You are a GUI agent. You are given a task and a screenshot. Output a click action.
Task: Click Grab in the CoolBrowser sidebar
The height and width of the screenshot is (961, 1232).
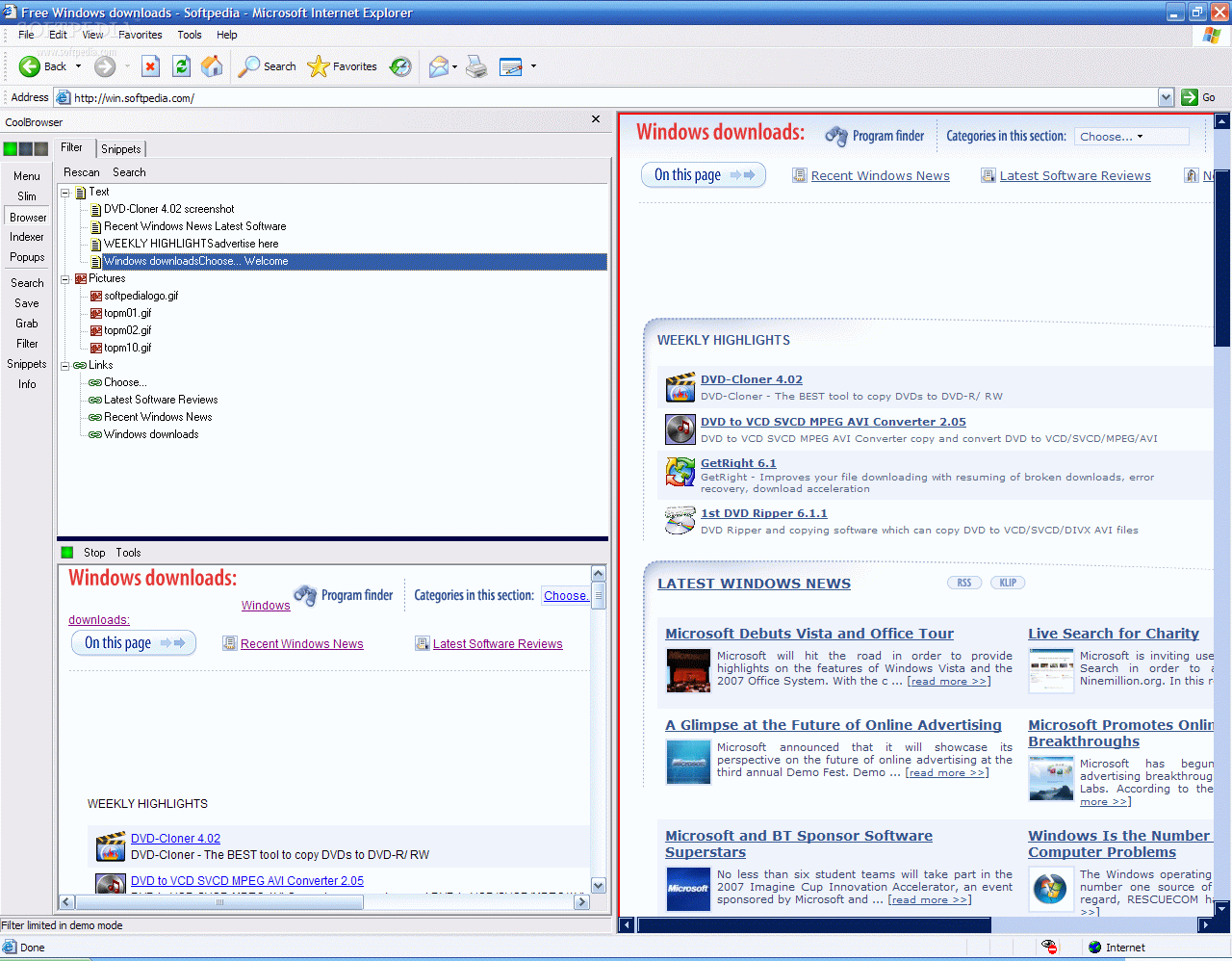click(x=27, y=324)
